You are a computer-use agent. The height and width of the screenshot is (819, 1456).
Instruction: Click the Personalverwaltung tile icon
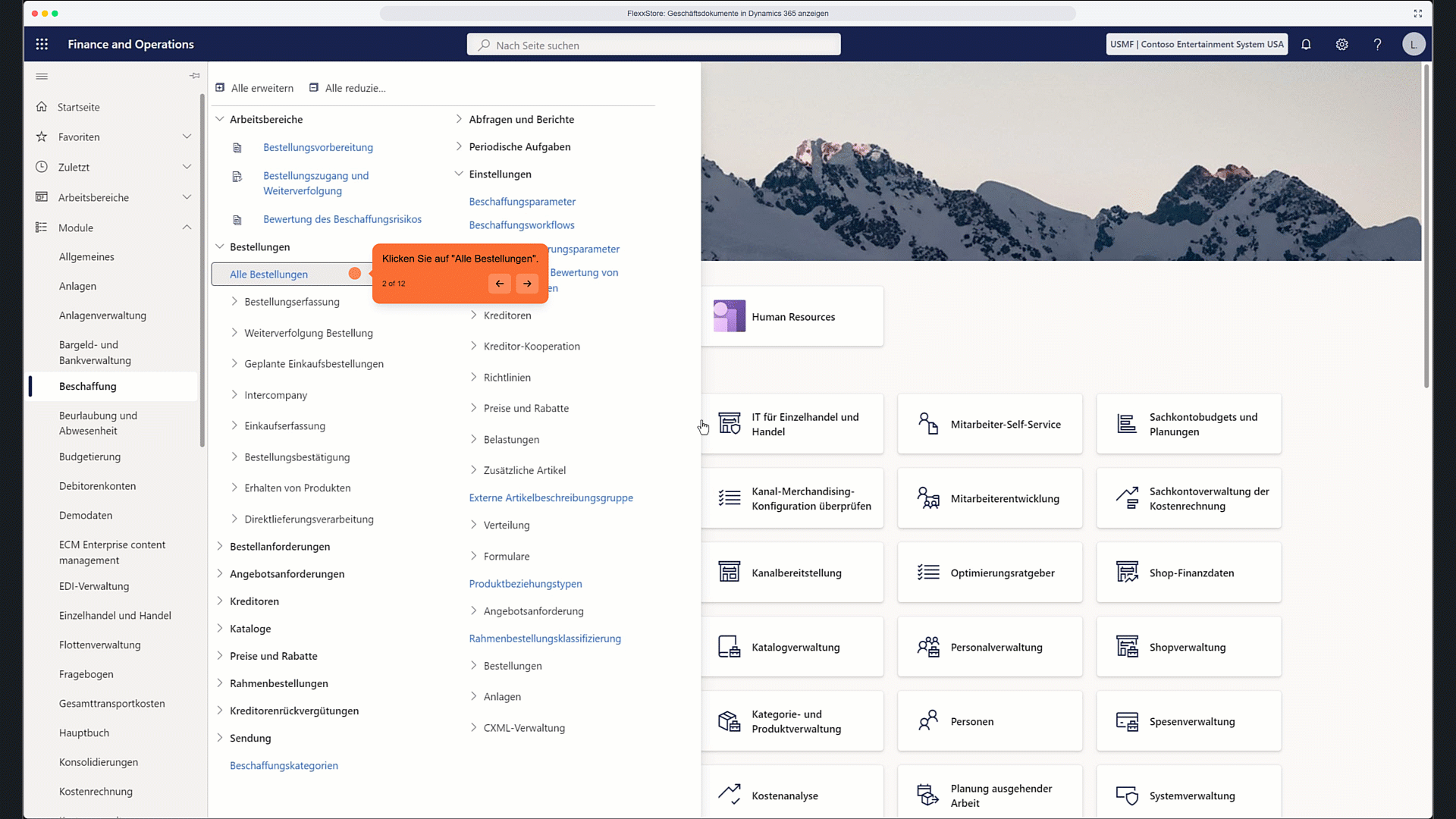coord(928,647)
